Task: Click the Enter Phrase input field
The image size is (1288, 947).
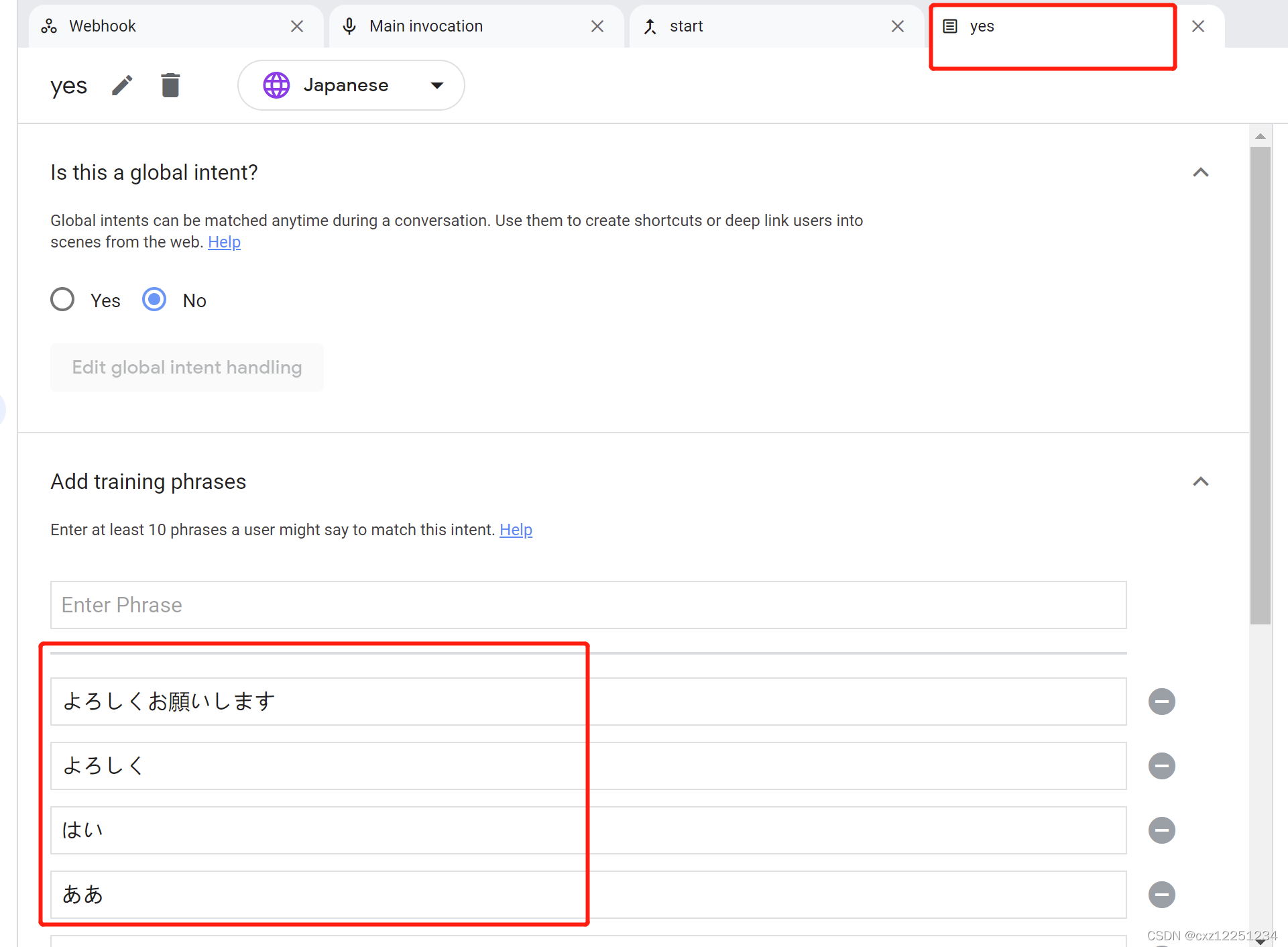Action: tap(588, 605)
